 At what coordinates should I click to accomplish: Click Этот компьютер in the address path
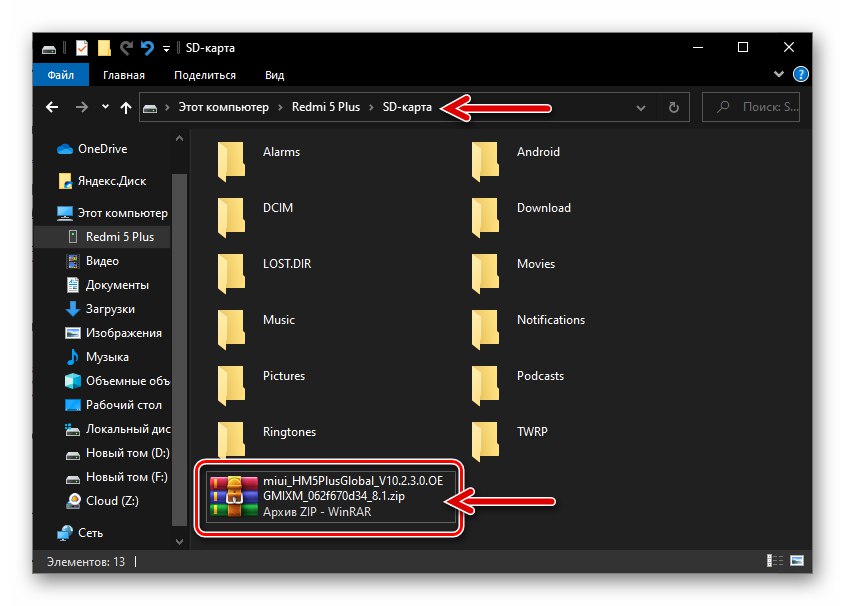224,107
